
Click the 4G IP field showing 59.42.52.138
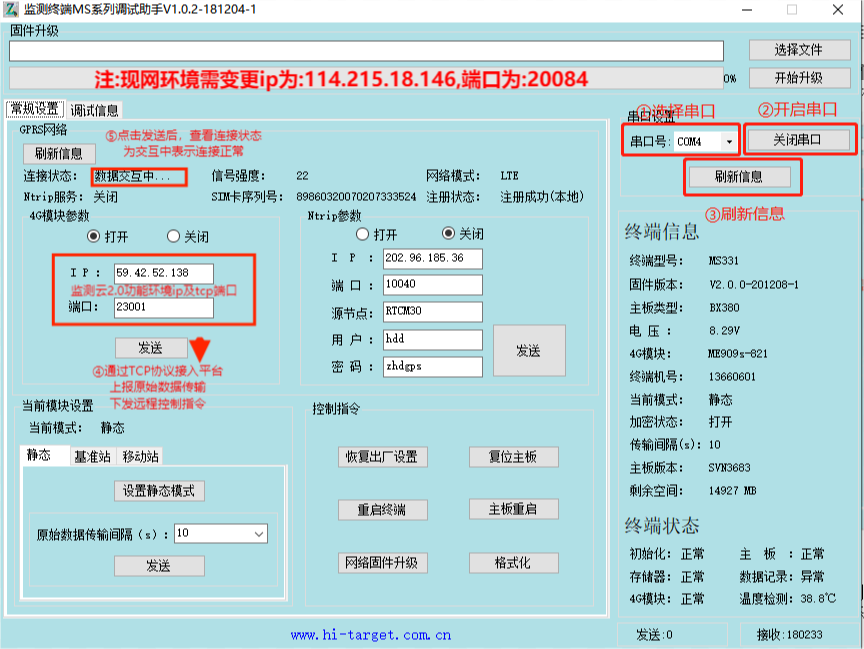tap(164, 273)
